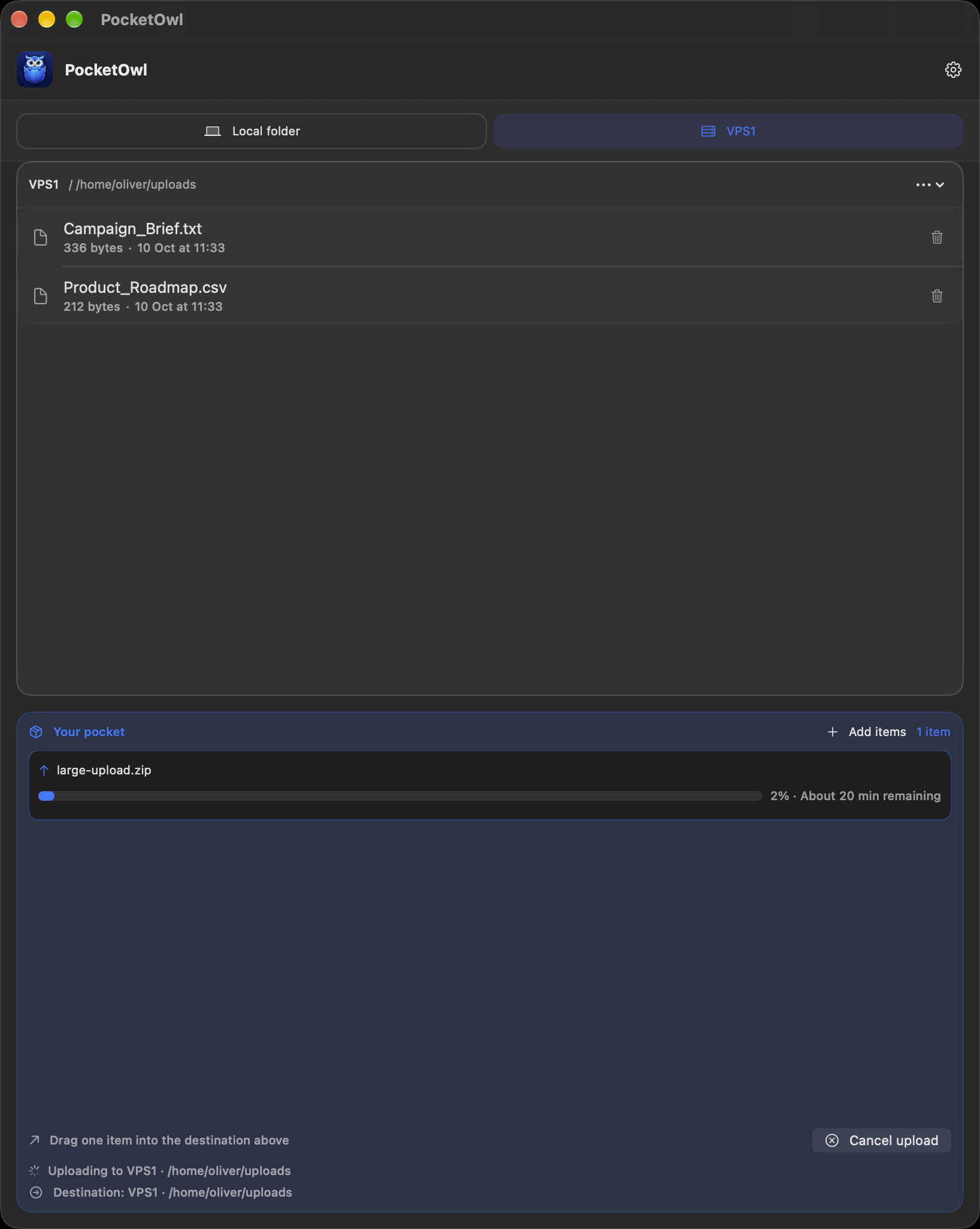Click the /home/oliver/uploads breadcrumb path
Viewport: 980px width, 1229px height.
136,184
